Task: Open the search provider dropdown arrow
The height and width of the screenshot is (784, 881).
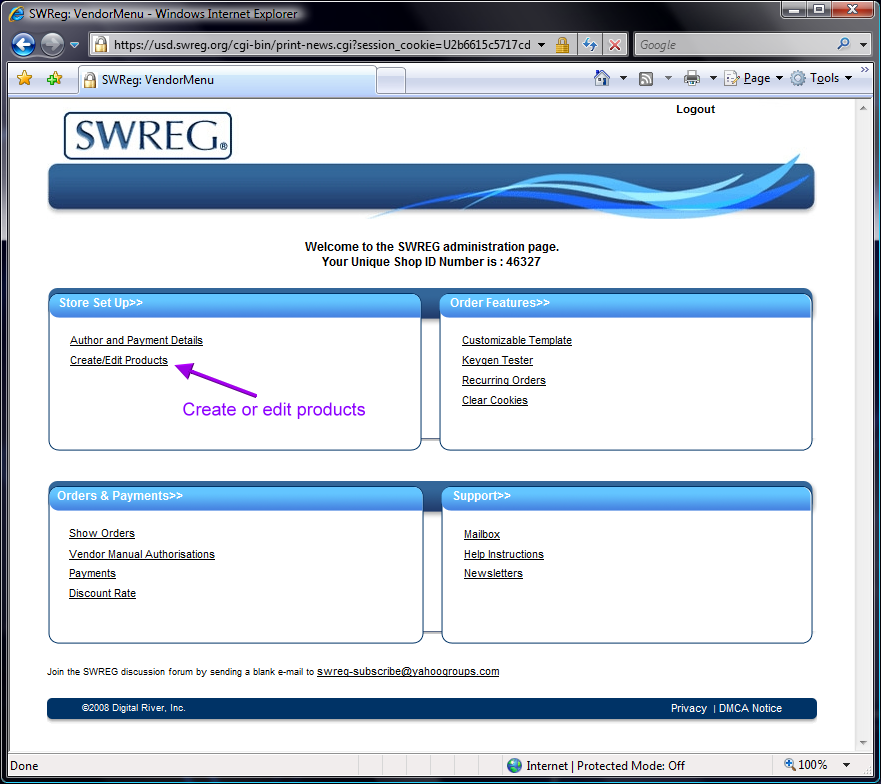Action: (864, 45)
